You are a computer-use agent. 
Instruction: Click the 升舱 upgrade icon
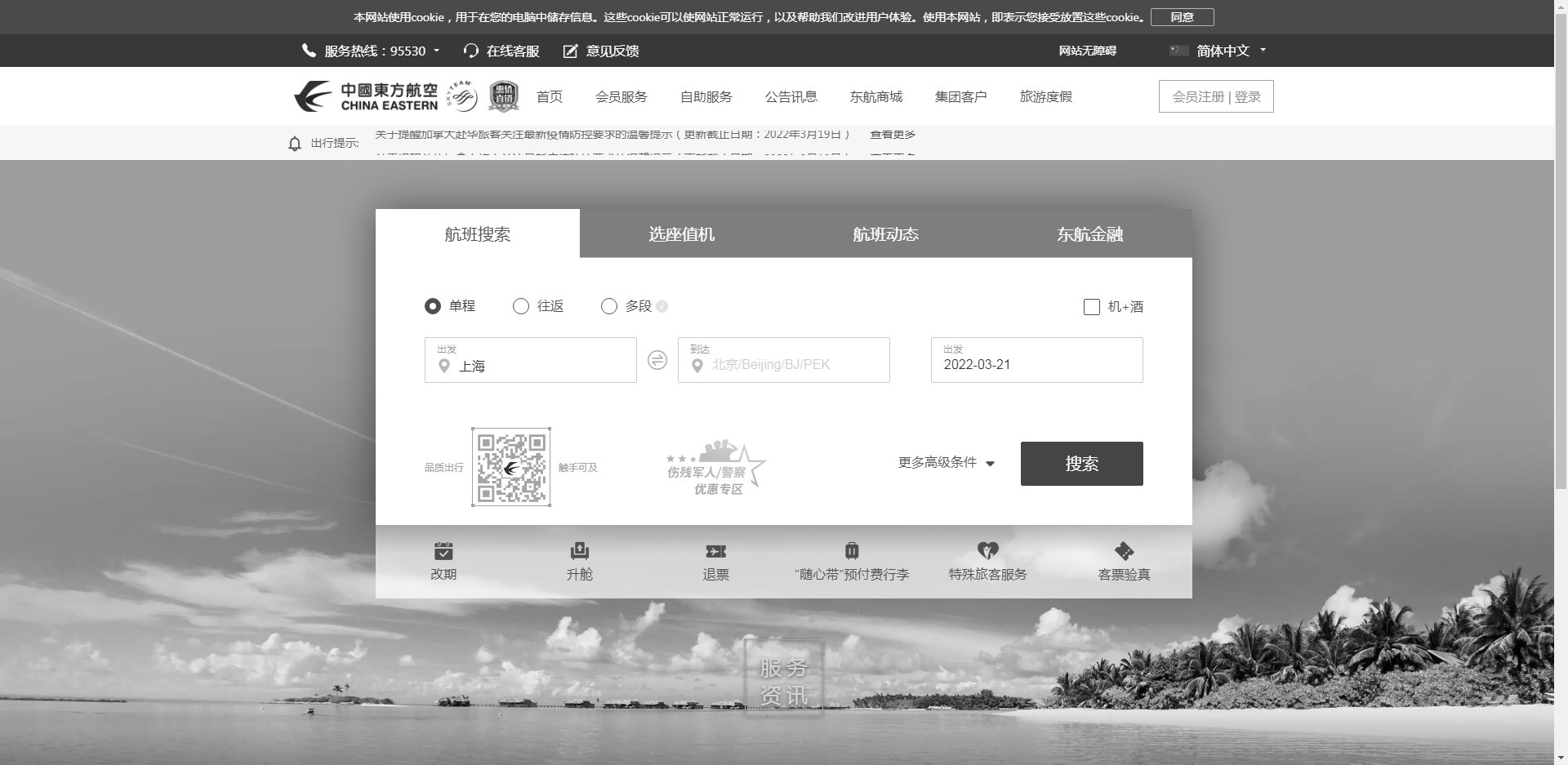(579, 551)
